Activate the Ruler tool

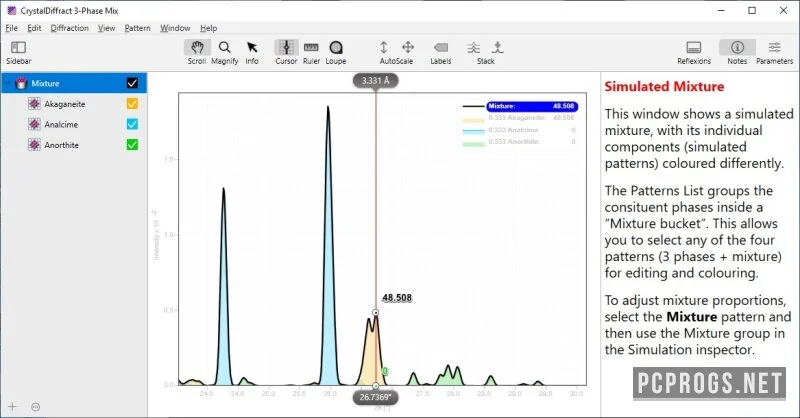311,53
